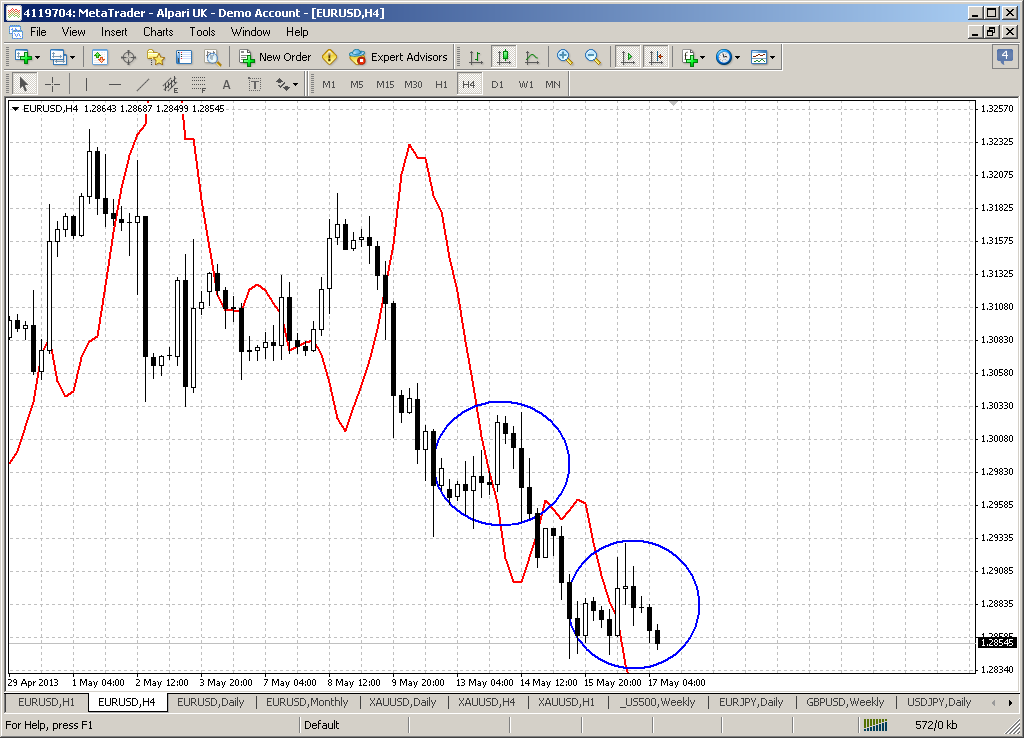This screenshot has height=738, width=1024.
Task: Open the View menu
Action: pyautogui.click(x=73, y=32)
